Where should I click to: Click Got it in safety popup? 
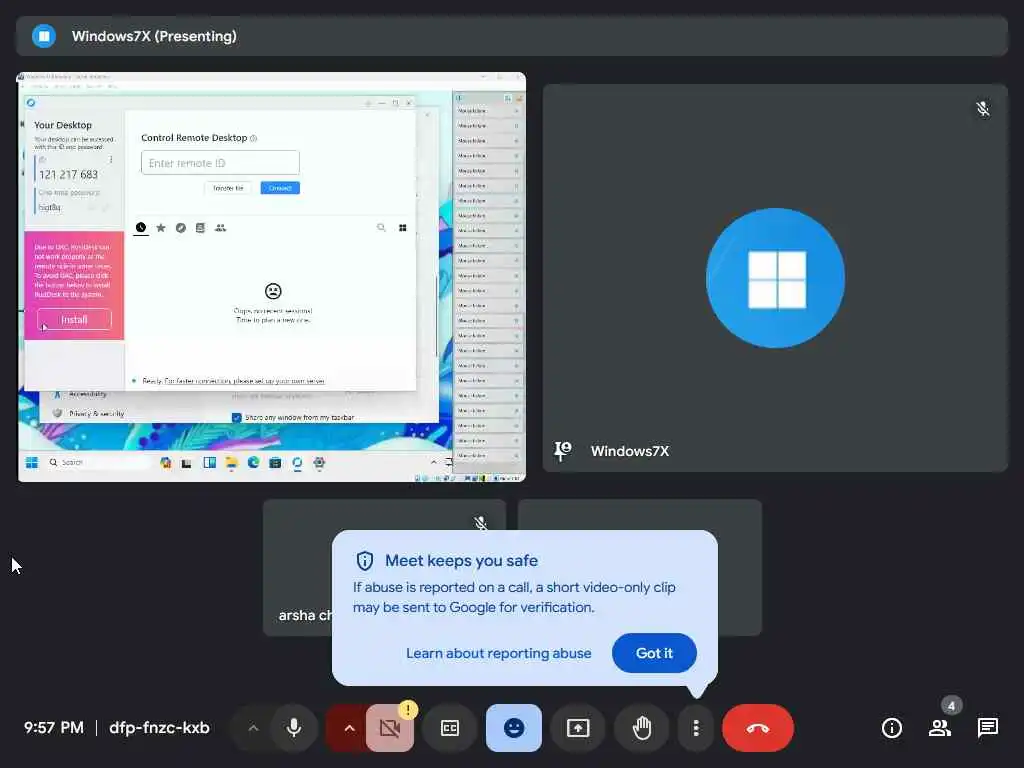[654, 653]
